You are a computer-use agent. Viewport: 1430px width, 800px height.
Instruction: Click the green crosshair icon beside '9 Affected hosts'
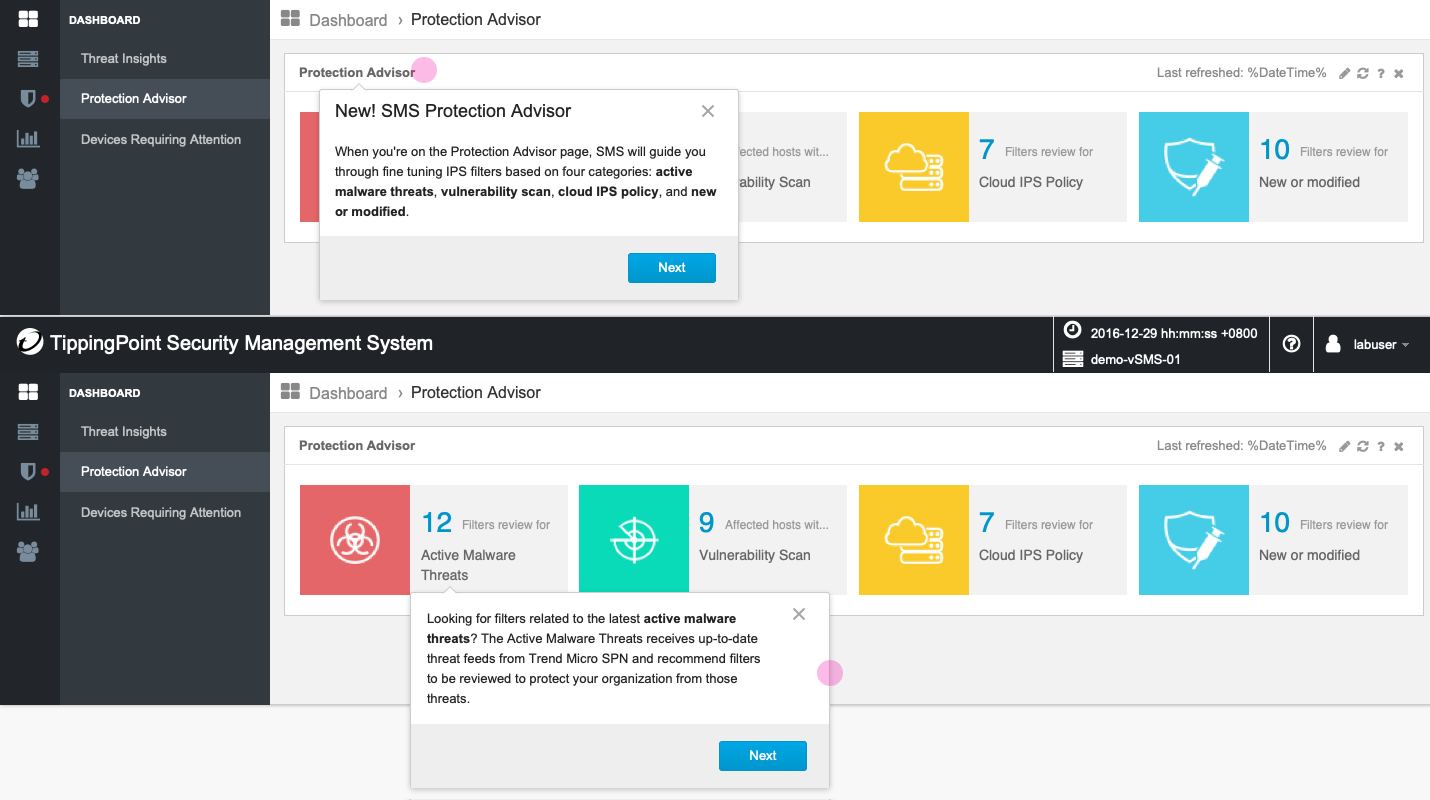point(634,540)
